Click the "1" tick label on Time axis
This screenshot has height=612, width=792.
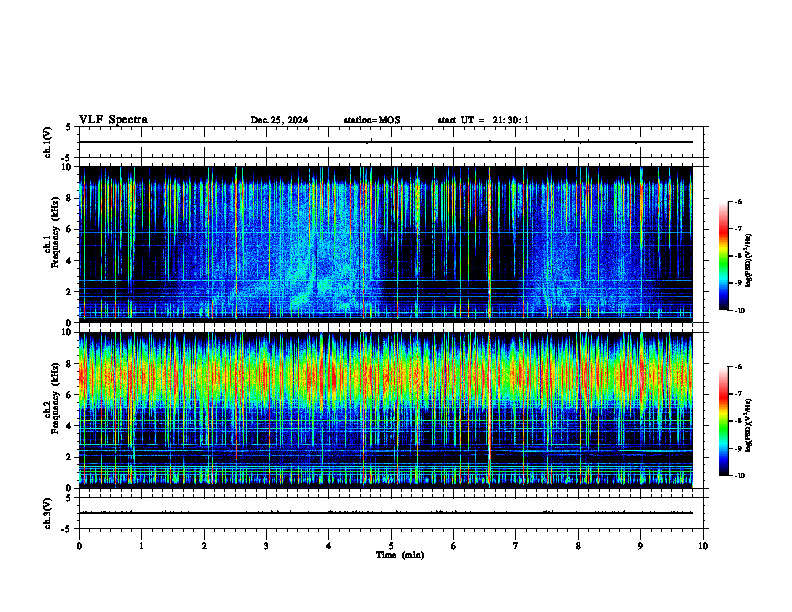[141, 546]
